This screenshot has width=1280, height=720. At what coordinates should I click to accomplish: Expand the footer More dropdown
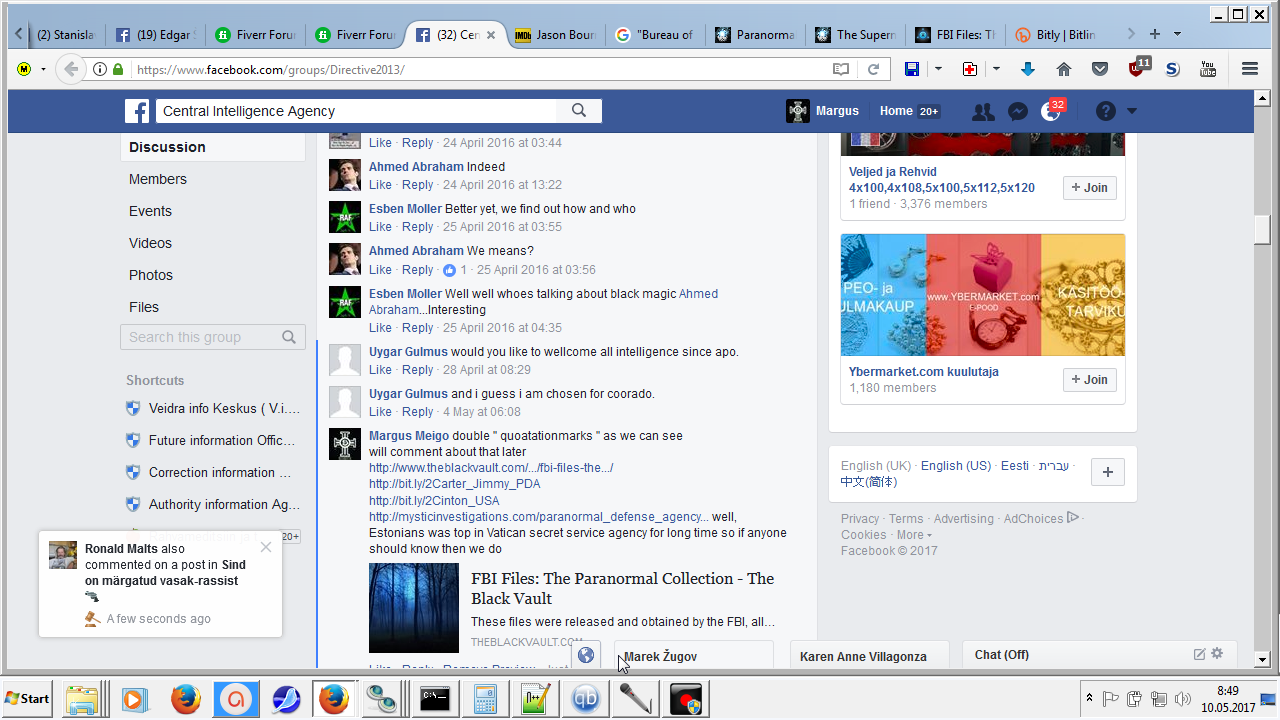click(914, 535)
